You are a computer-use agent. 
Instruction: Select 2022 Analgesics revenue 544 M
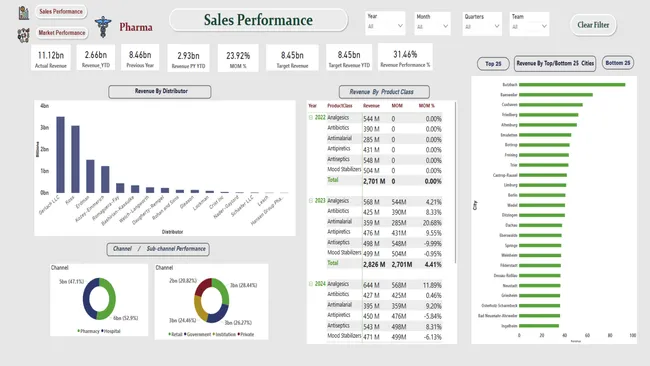(371, 119)
